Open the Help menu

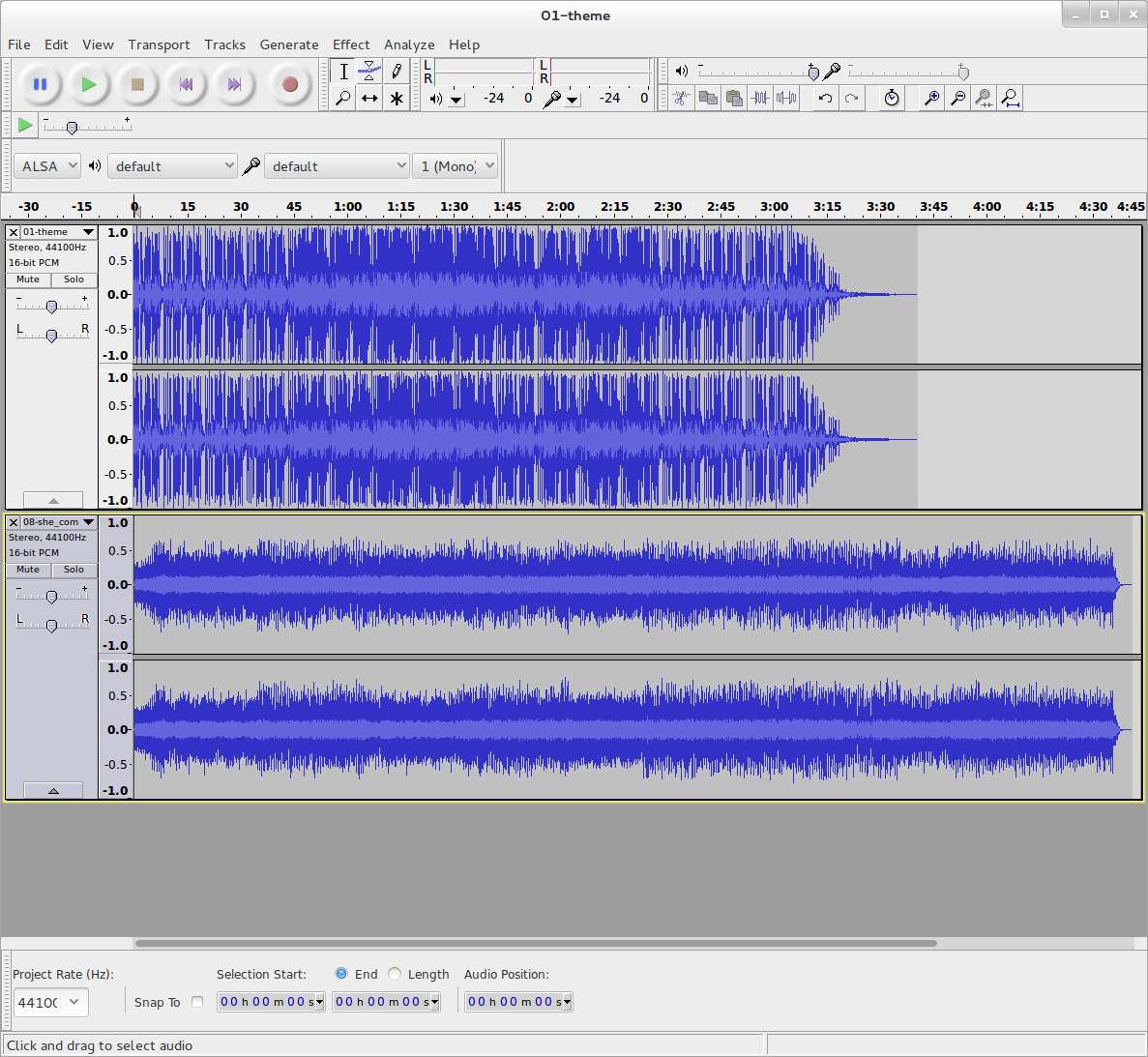coord(464,44)
